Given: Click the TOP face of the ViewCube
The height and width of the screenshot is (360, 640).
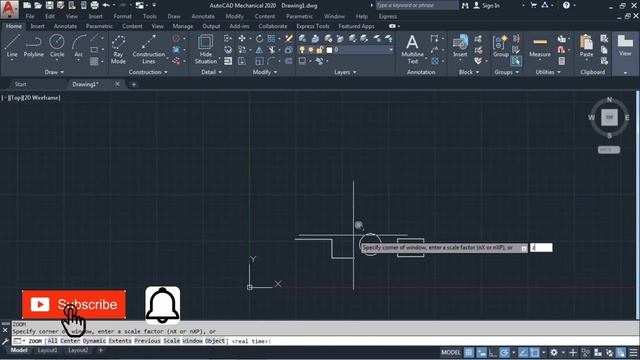Looking at the screenshot, I should coord(609,118).
